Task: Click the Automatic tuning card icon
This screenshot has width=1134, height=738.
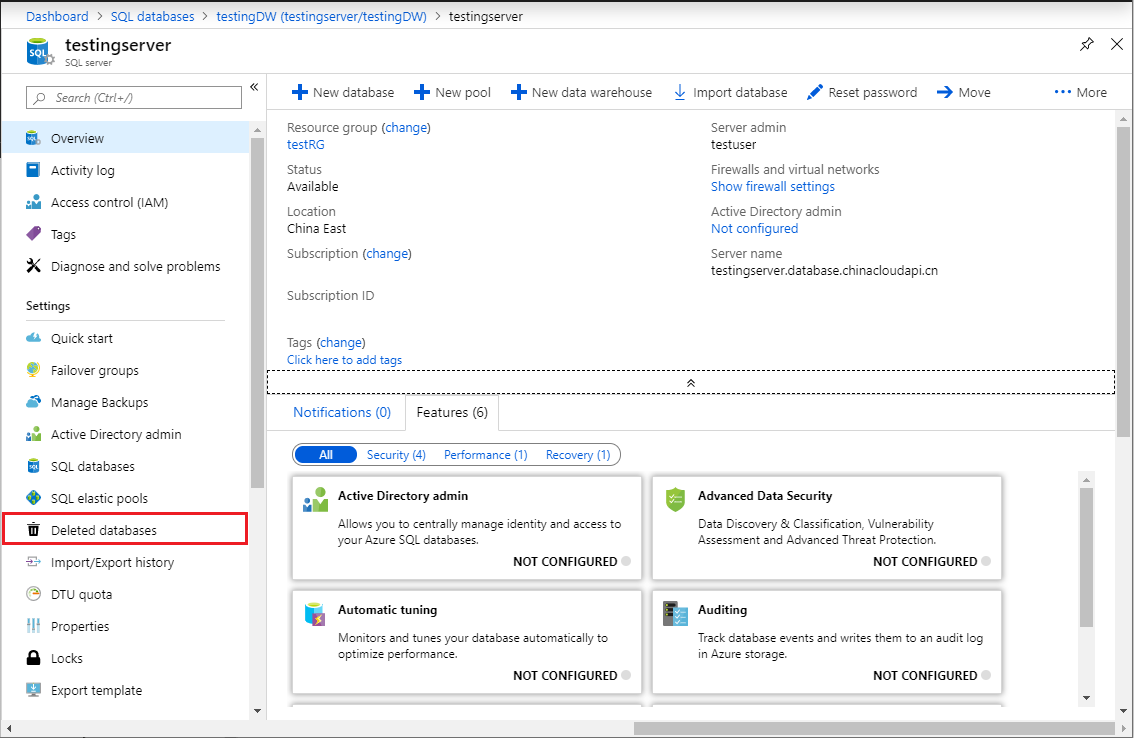Action: [315, 614]
